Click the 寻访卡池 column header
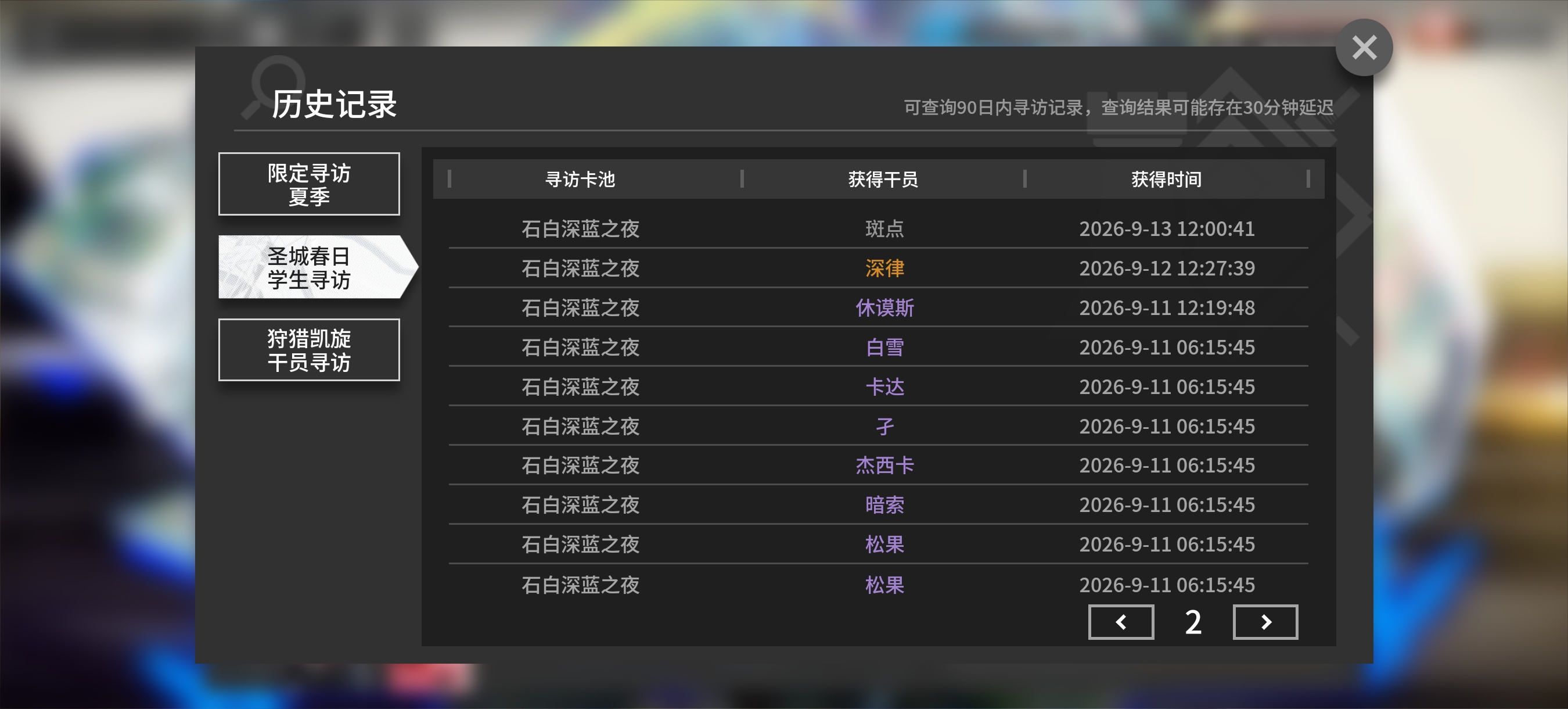1568x709 pixels. [580, 179]
